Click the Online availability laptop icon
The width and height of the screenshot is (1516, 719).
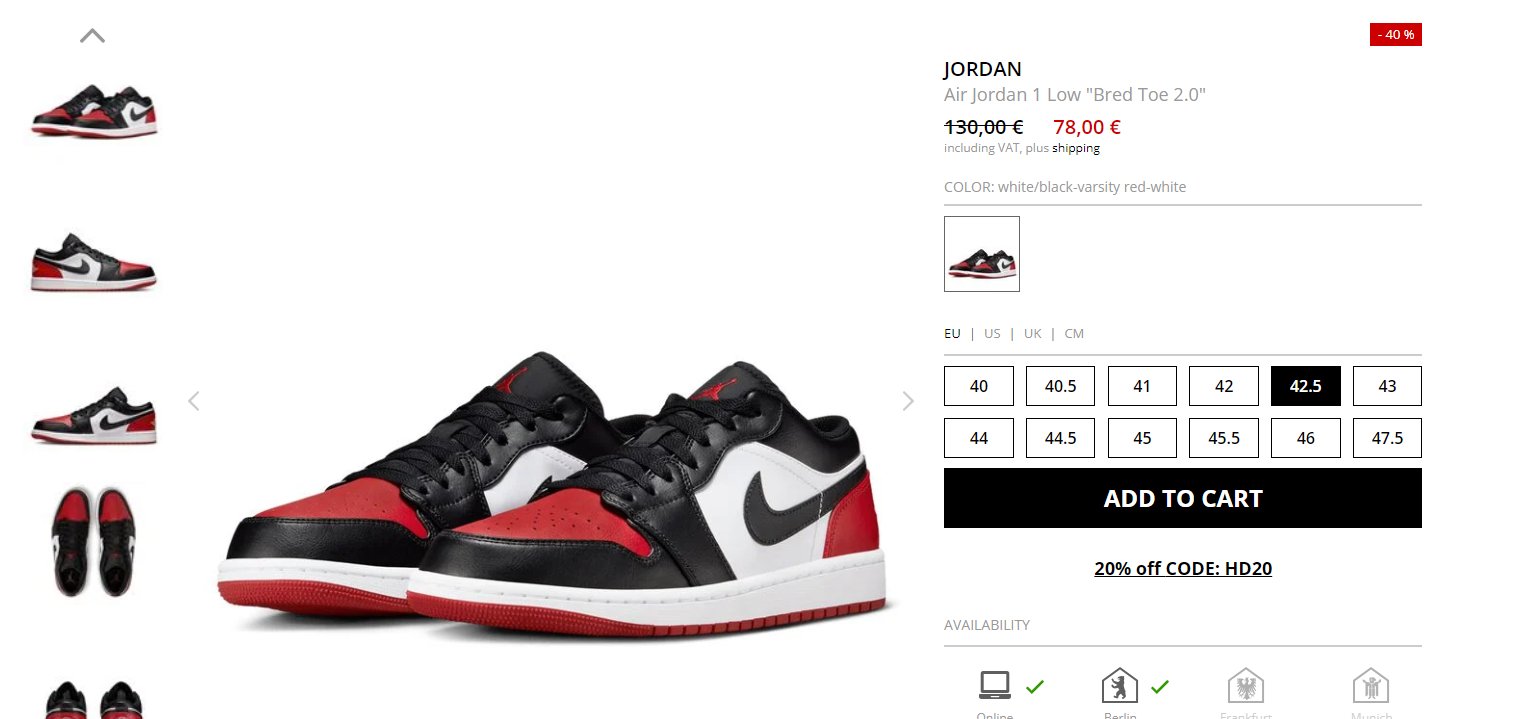[x=995, y=685]
